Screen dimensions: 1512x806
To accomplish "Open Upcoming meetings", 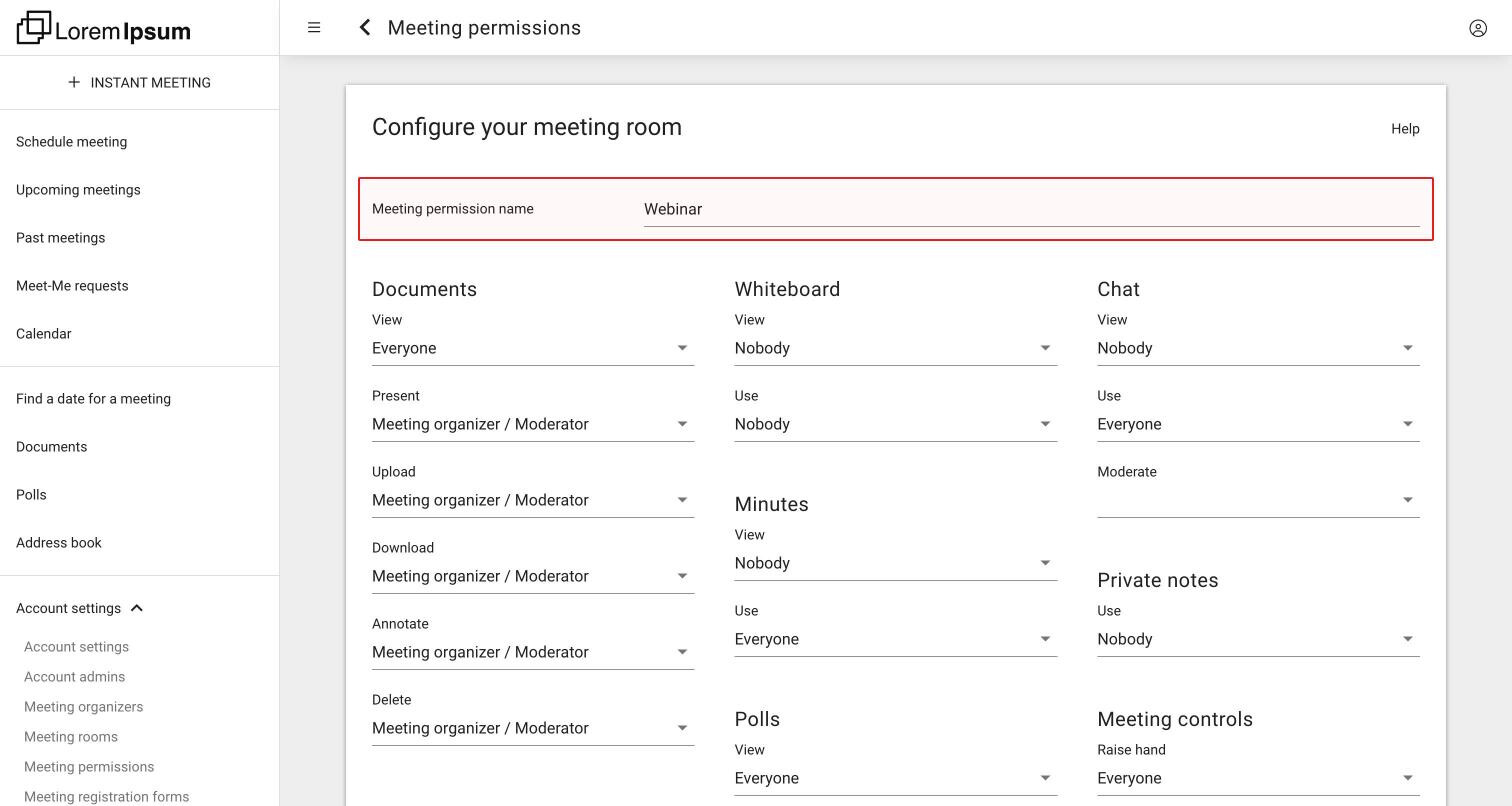I will pos(78,190).
